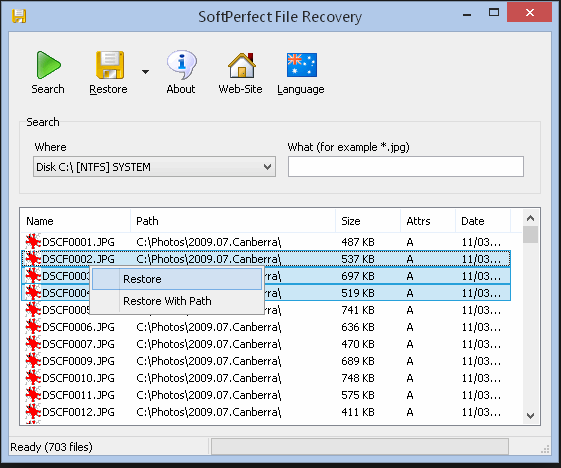
Task: Sort list by the Name column header
Action: [75, 221]
